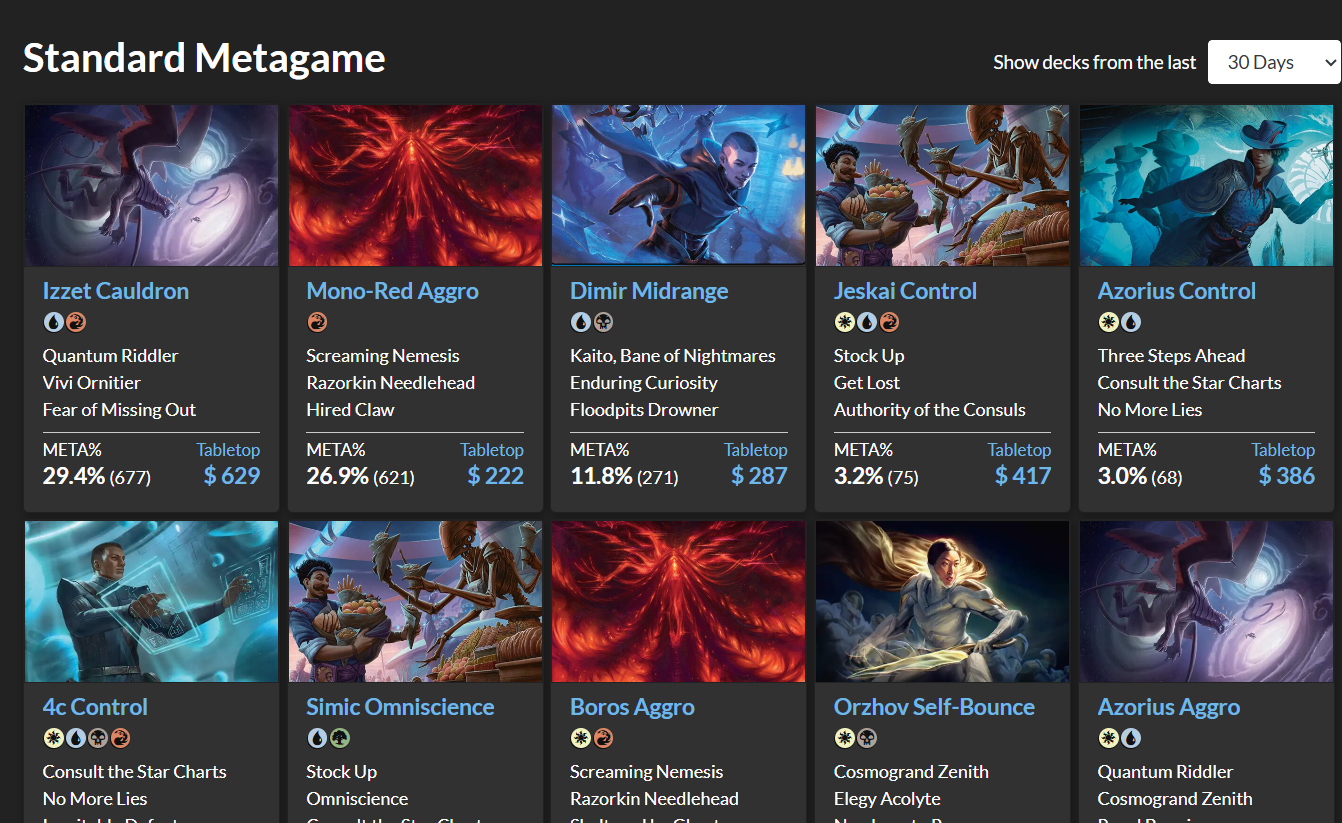The height and width of the screenshot is (823, 1342).
Task: Click the blue mana icon under 4c Control
Action: pyautogui.click(x=76, y=738)
